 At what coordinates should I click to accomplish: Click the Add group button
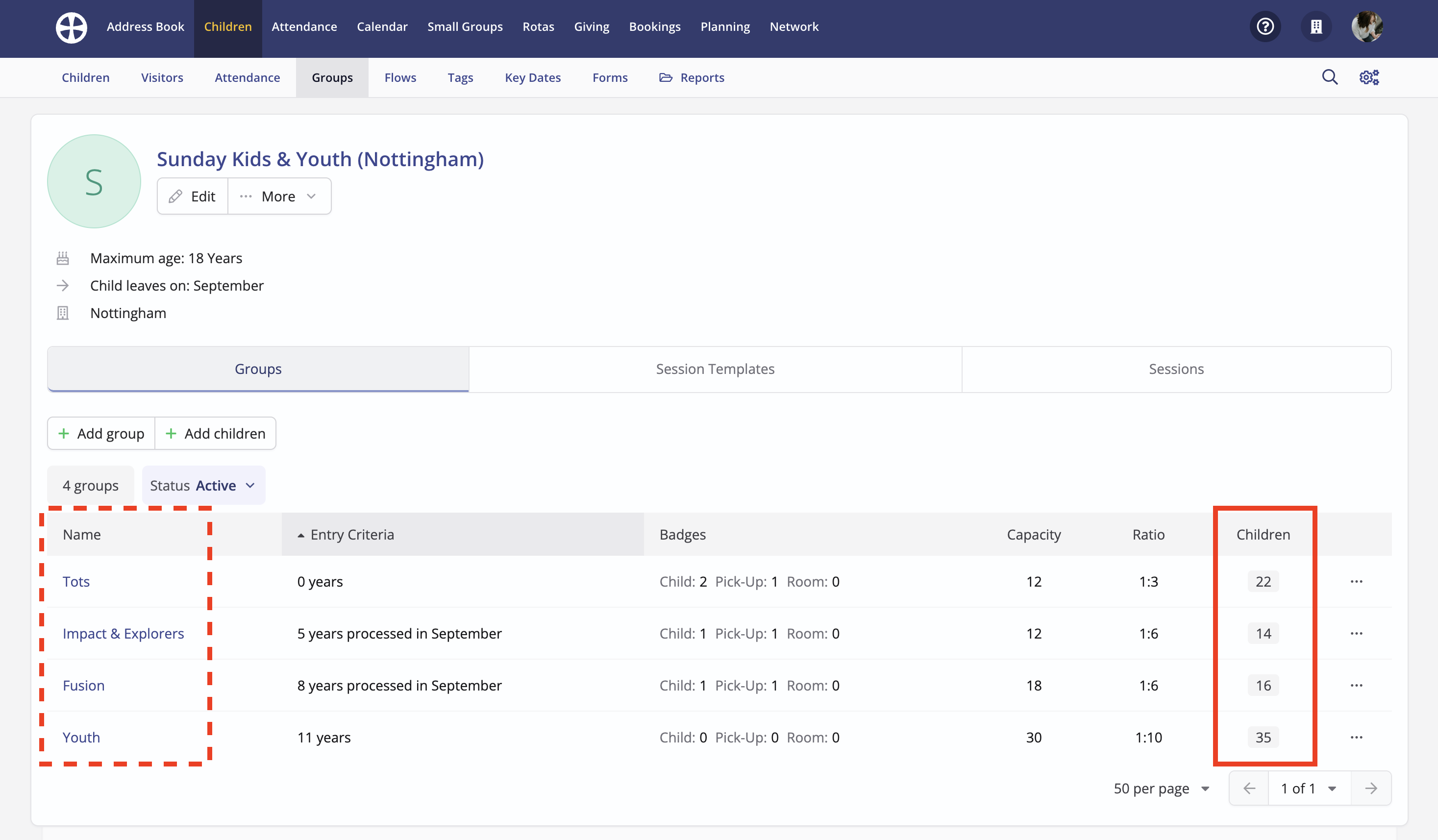(101, 434)
